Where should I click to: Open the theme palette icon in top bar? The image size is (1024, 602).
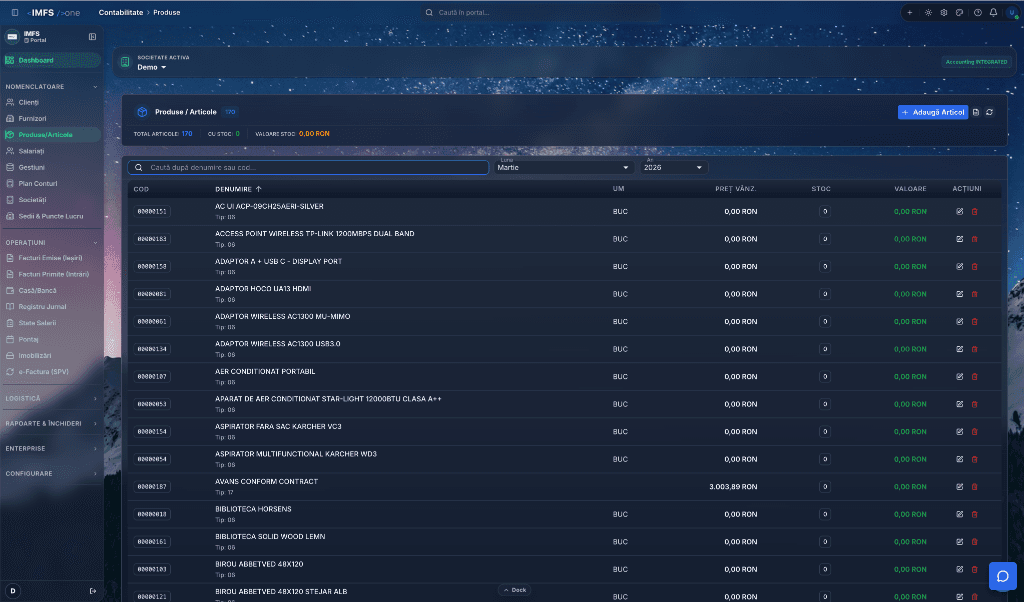pos(959,12)
